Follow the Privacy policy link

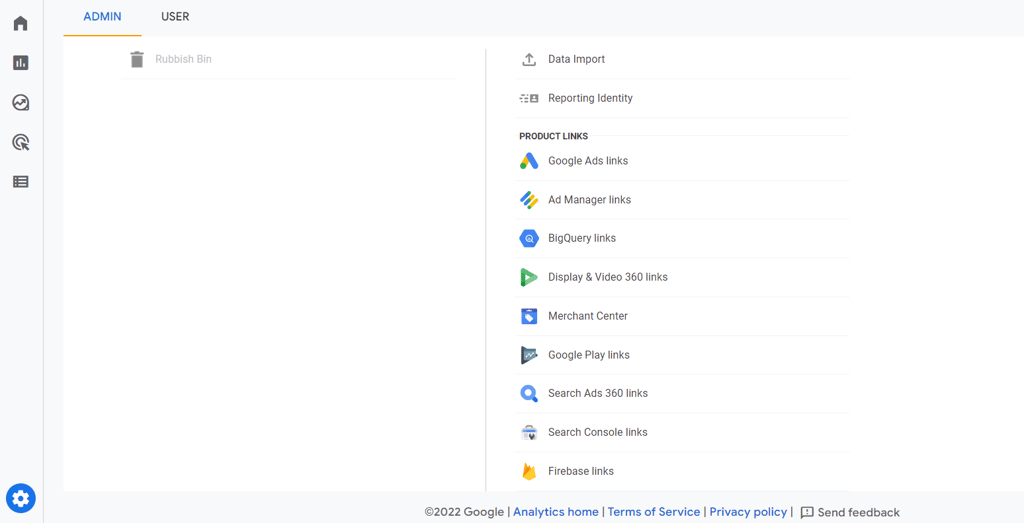(x=748, y=513)
